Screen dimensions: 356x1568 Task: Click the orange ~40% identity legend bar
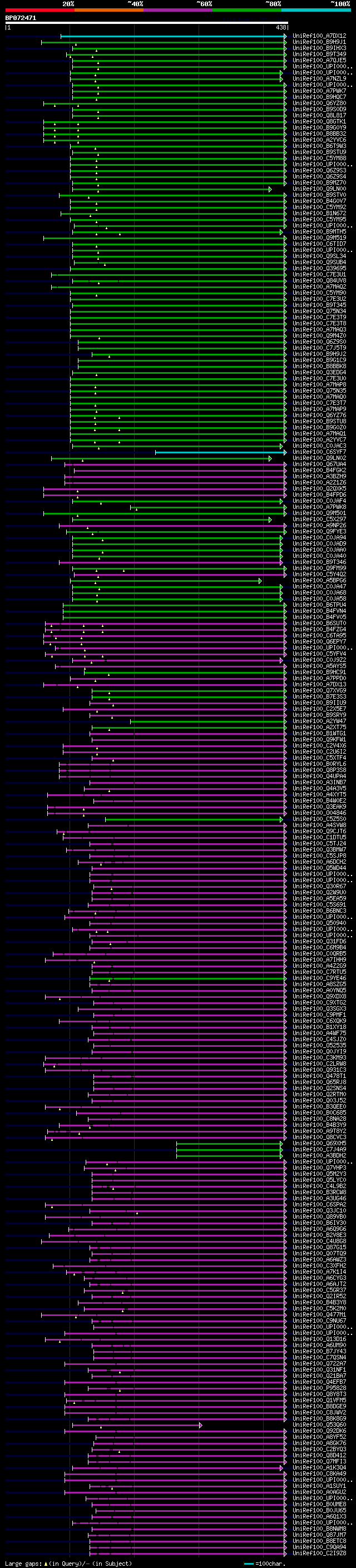pyautogui.click(x=109, y=10)
